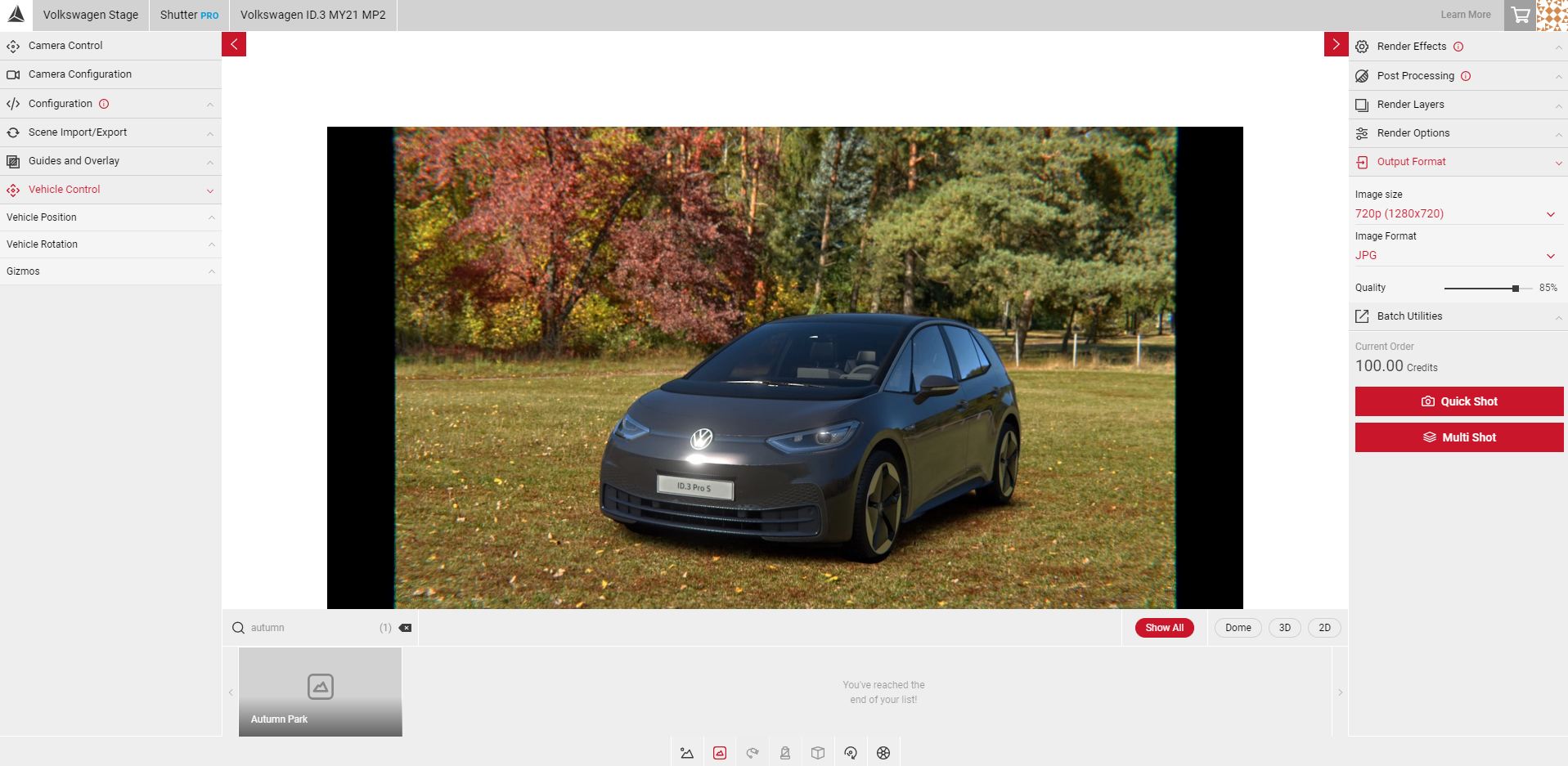1568x766 pixels.
Task: Click the Post Processing info alert icon
Action: (x=1466, y=76)
